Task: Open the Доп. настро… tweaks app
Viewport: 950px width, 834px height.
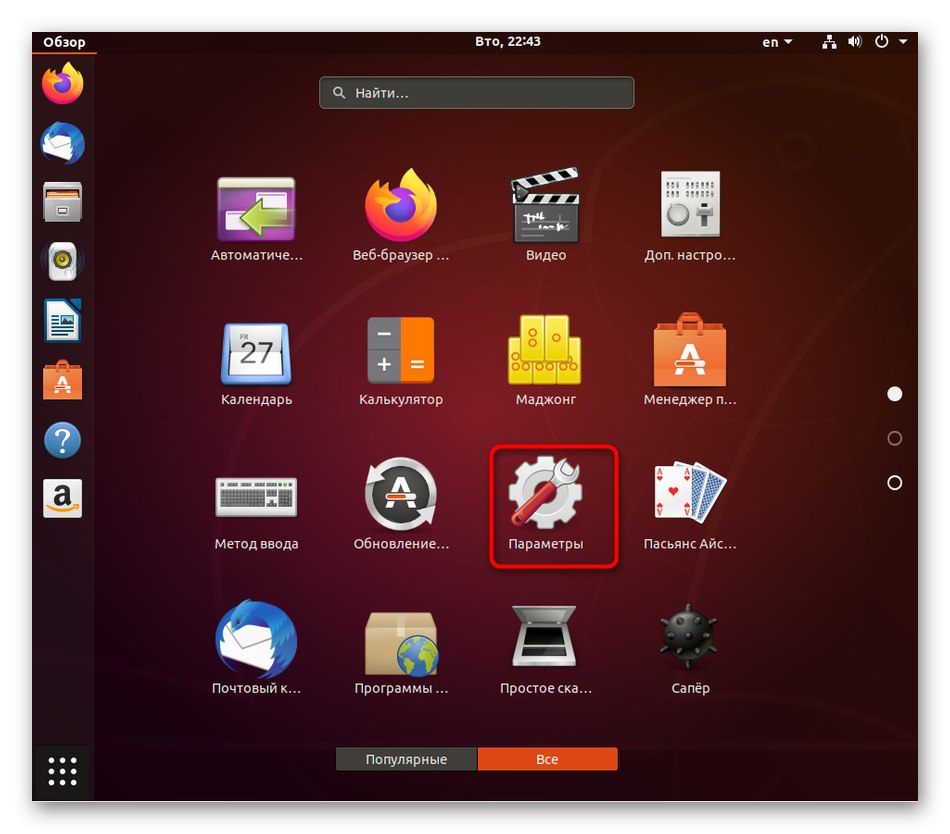Action: [689, 216]
